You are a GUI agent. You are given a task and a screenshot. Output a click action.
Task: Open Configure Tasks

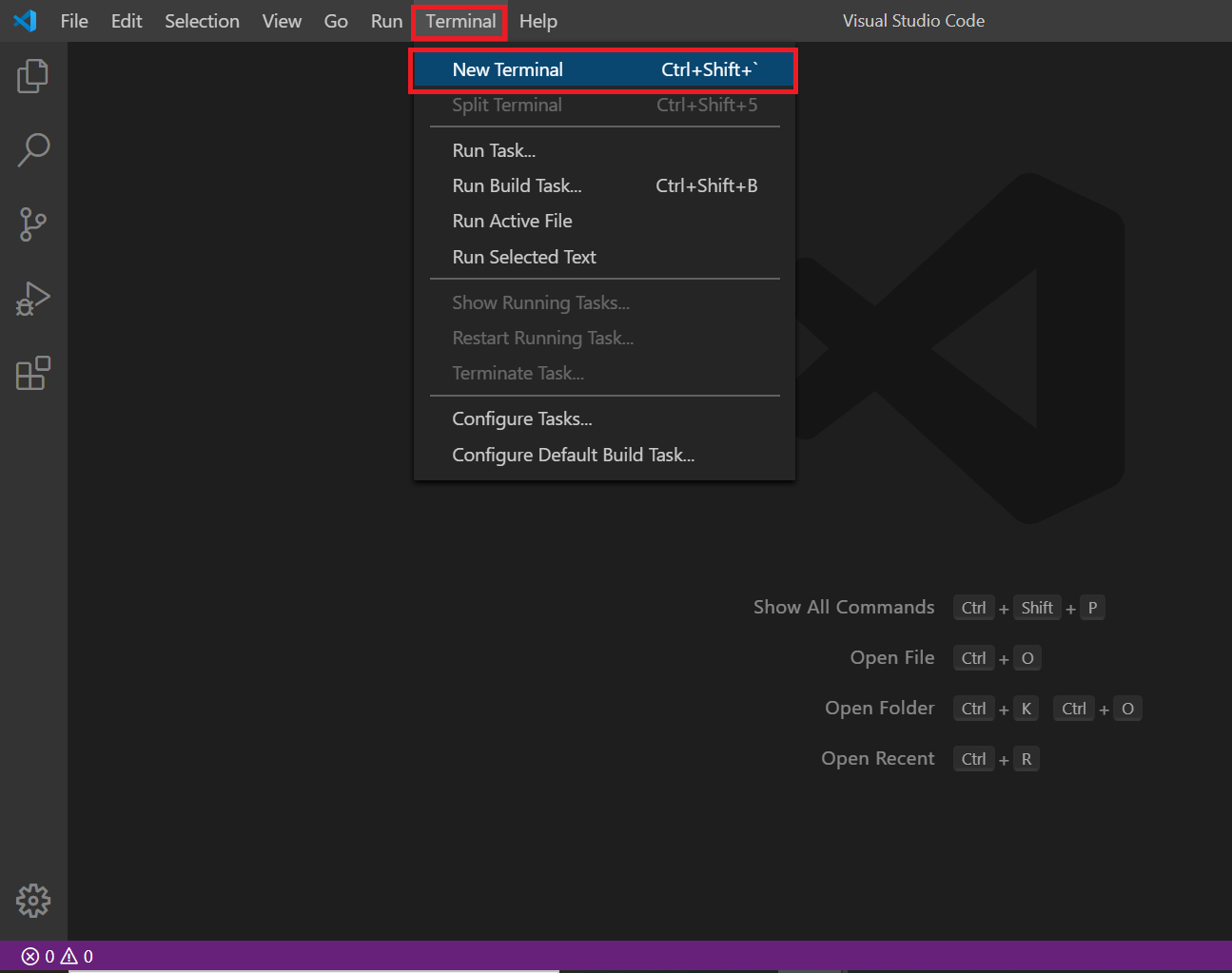pyautogui.click(x=521, y=418)
